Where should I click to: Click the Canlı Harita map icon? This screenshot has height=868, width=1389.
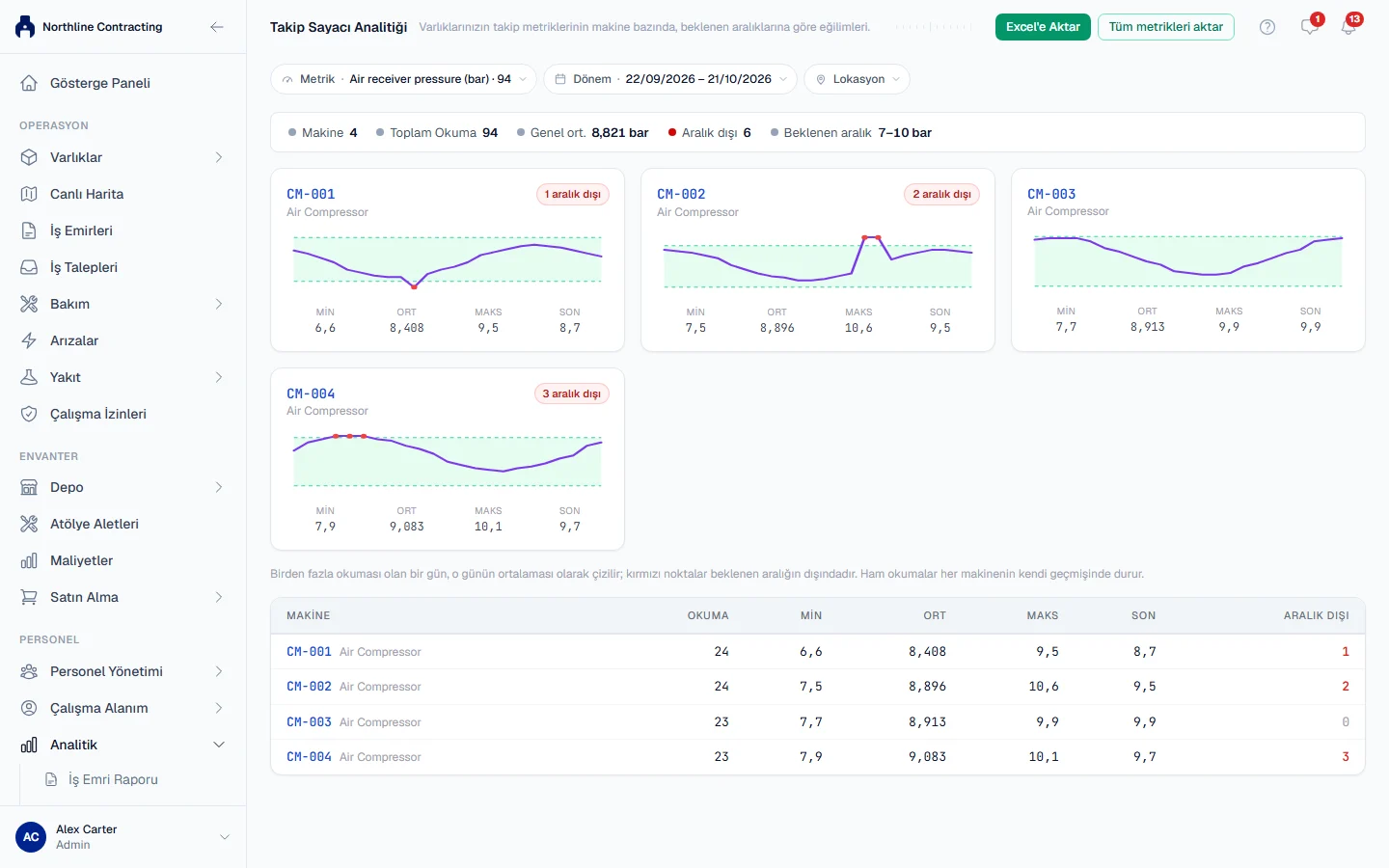click(x=29, y=194)
